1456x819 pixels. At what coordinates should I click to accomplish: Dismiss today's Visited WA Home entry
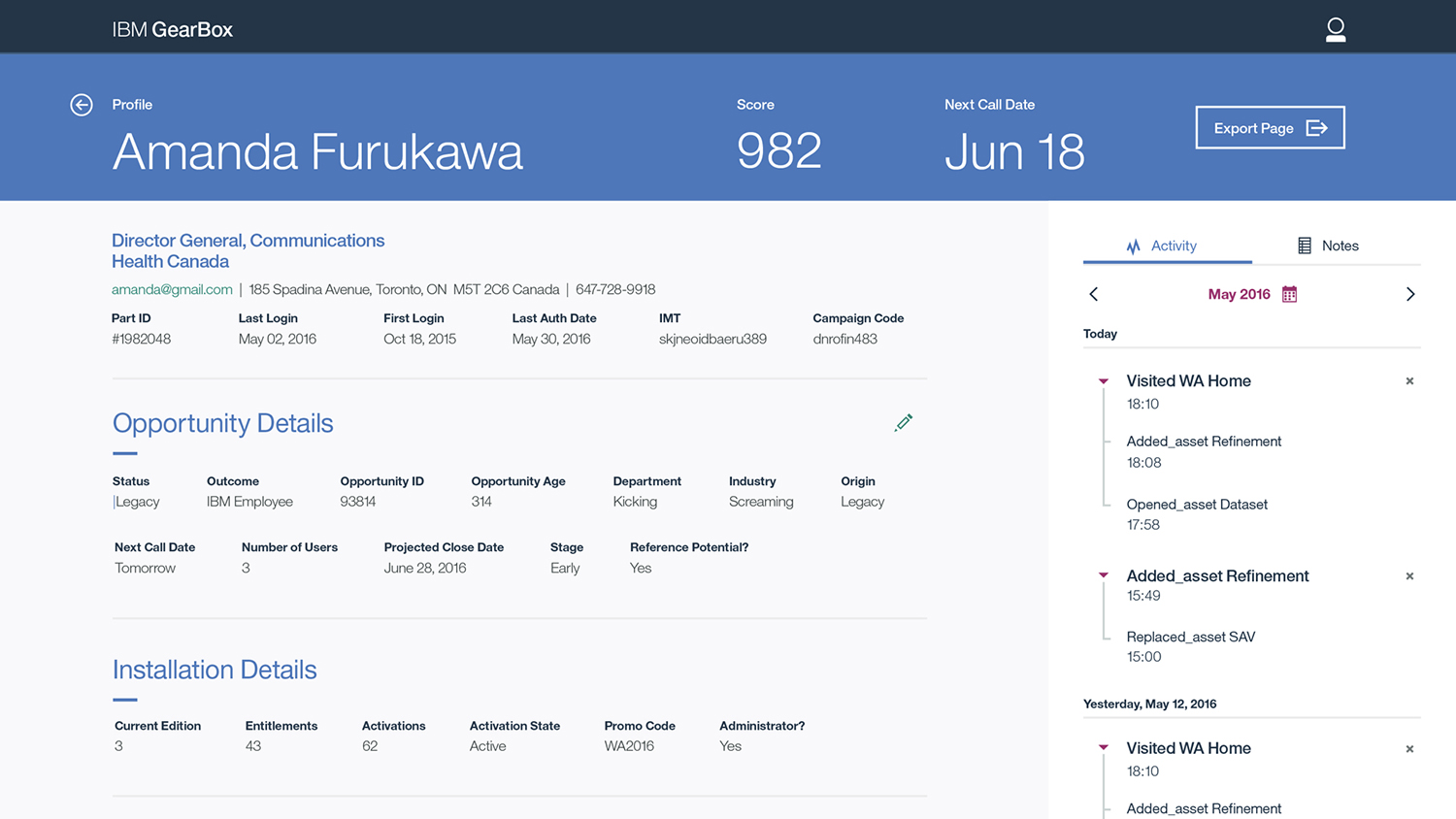[1409, 381]
